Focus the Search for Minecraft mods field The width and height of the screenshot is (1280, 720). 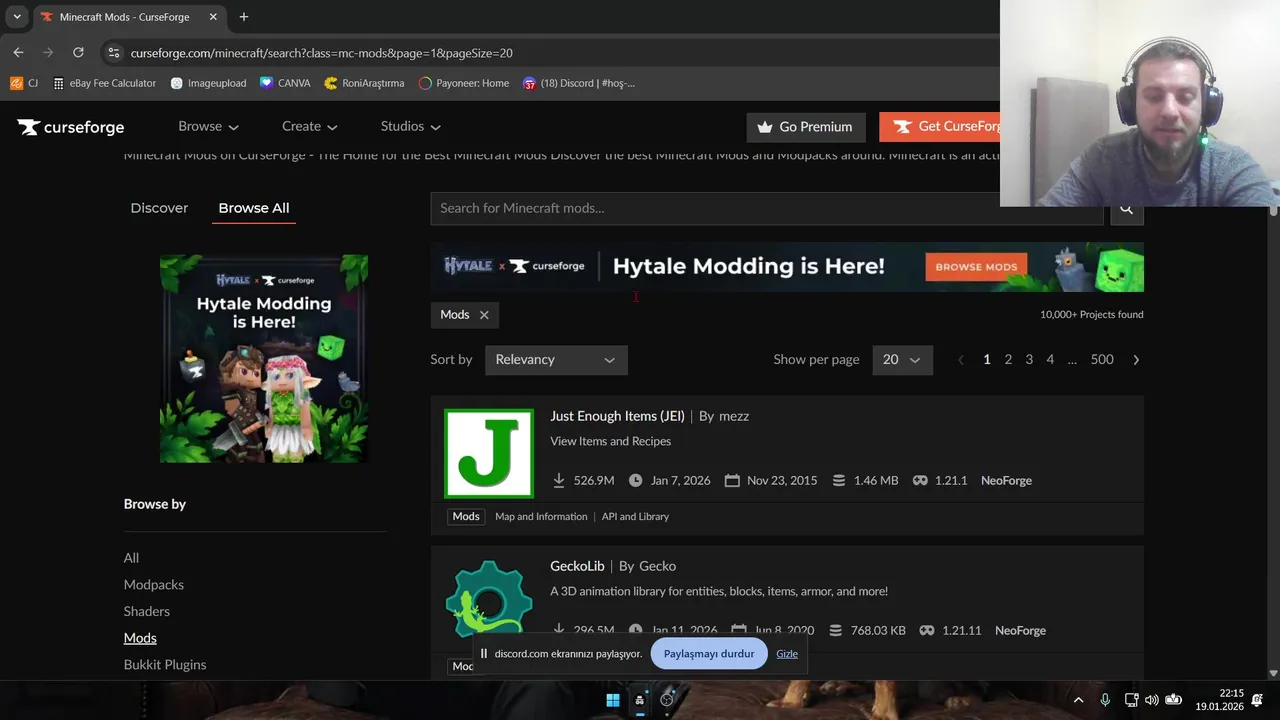[767, 208]
